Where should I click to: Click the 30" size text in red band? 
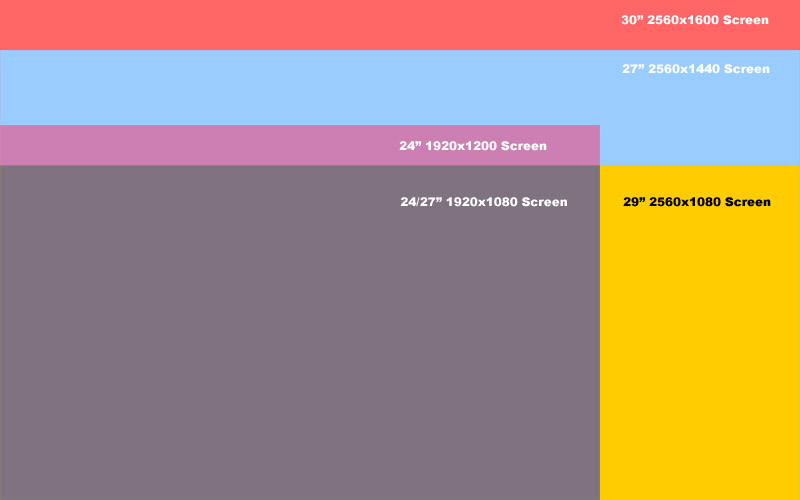click(631, 20)
